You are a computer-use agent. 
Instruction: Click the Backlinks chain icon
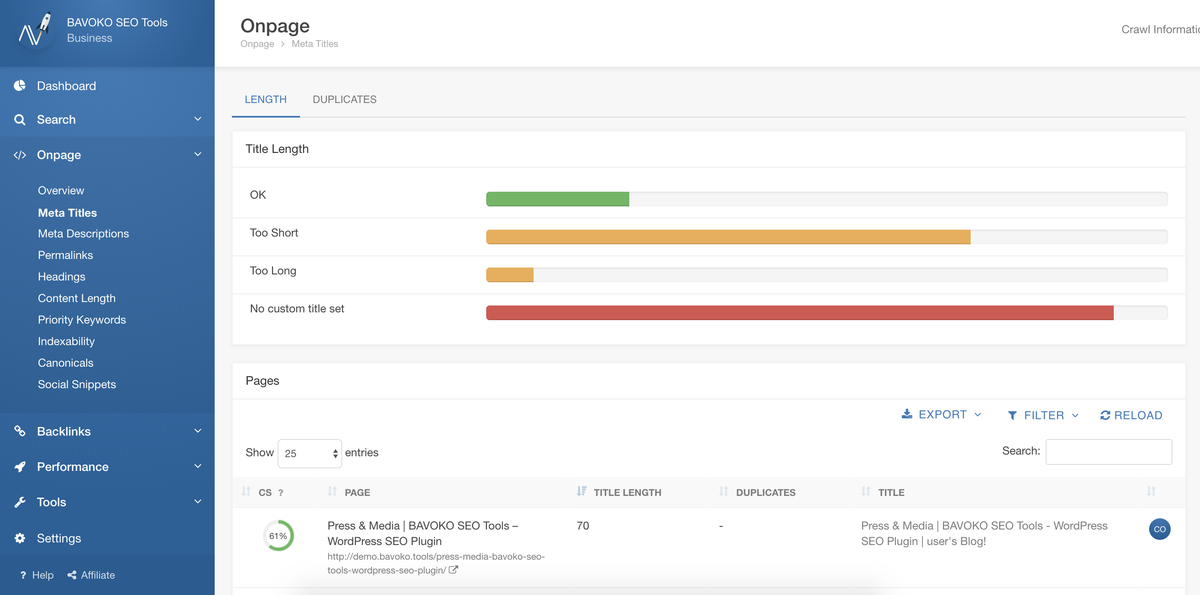tap(20, 431)
